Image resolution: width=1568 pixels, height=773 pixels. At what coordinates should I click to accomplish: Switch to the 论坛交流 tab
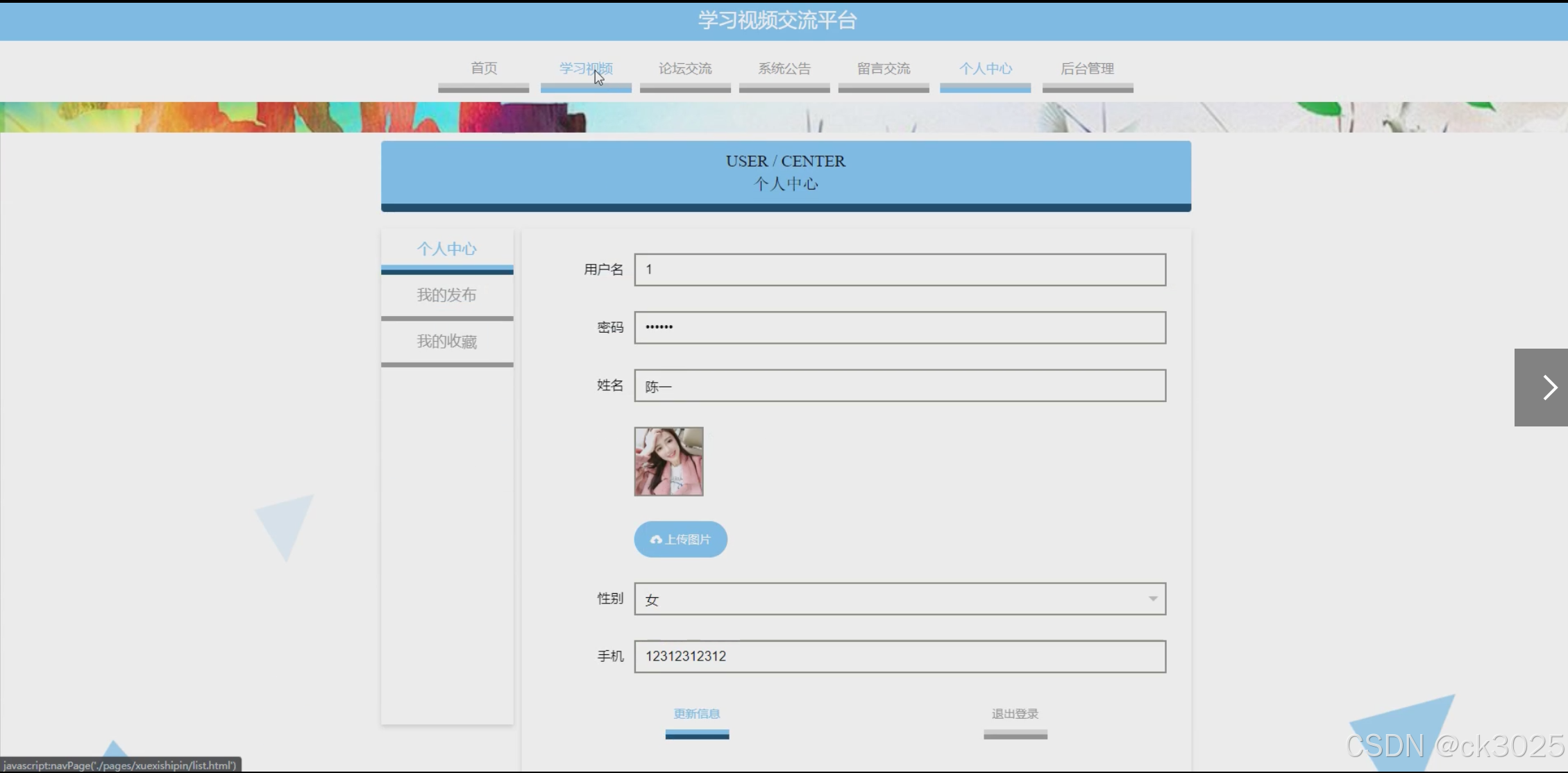(685, 69)
